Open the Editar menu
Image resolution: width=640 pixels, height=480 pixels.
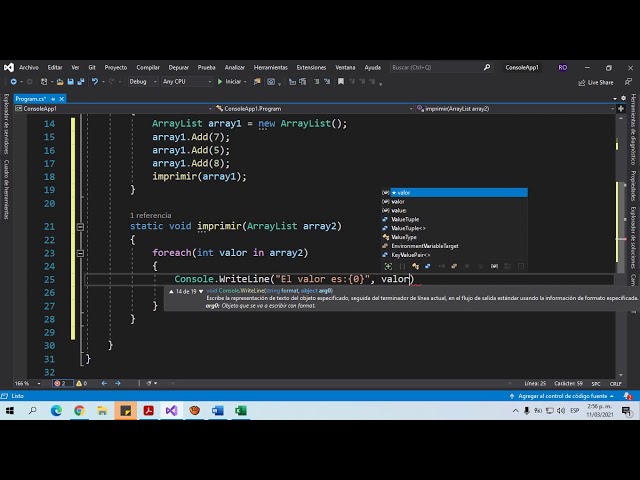(x=55, y=67)
